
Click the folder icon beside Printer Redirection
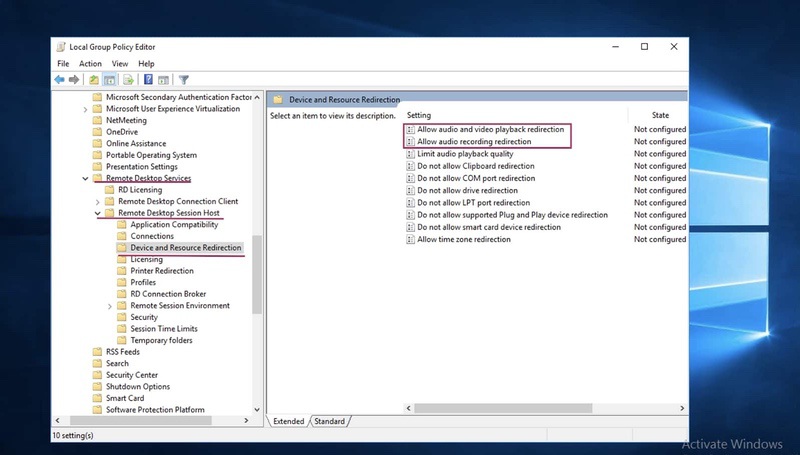pyautogui.click(x=121, y=271)
